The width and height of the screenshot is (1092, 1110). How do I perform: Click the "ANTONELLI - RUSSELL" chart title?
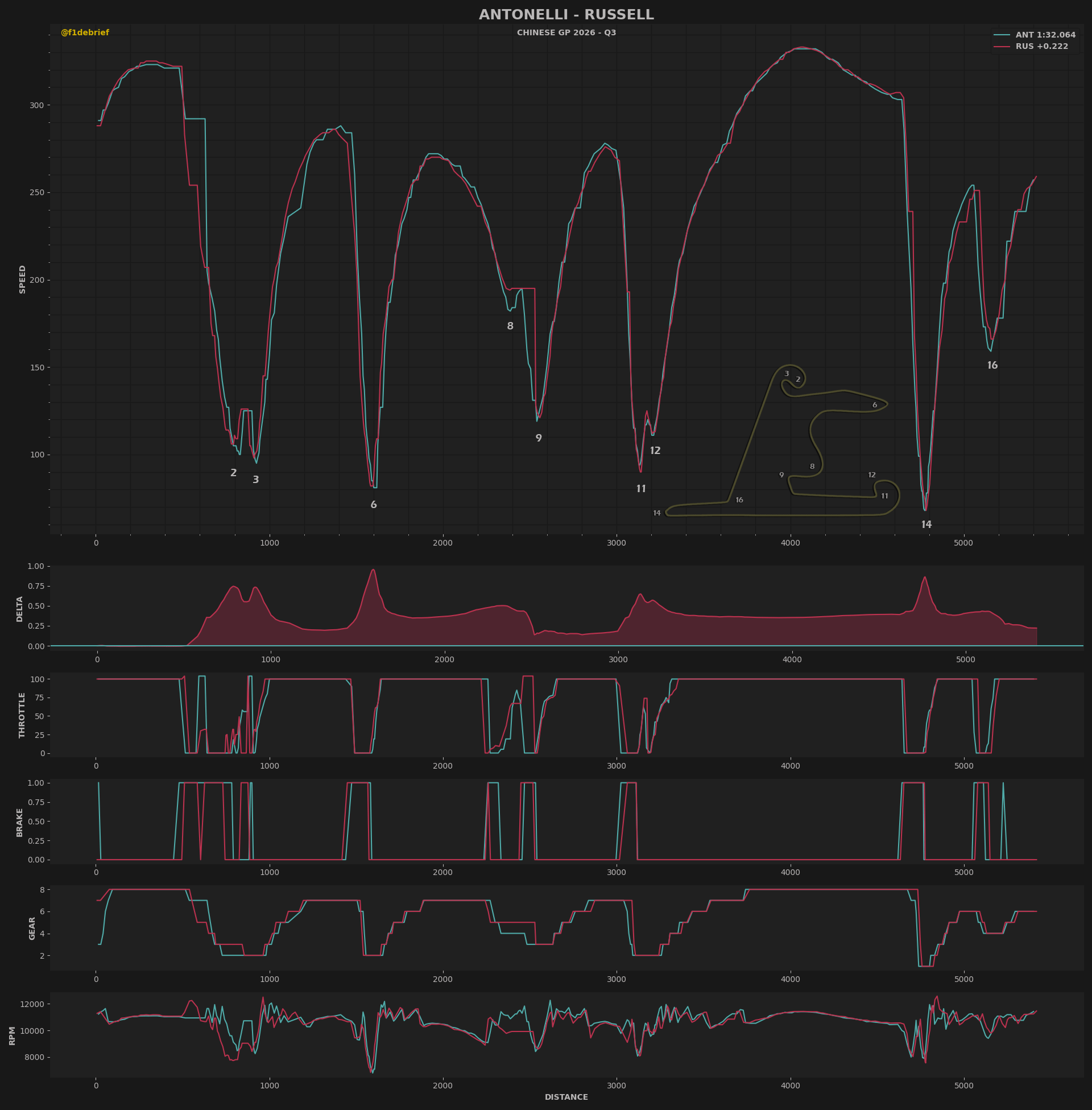(566, 15)
